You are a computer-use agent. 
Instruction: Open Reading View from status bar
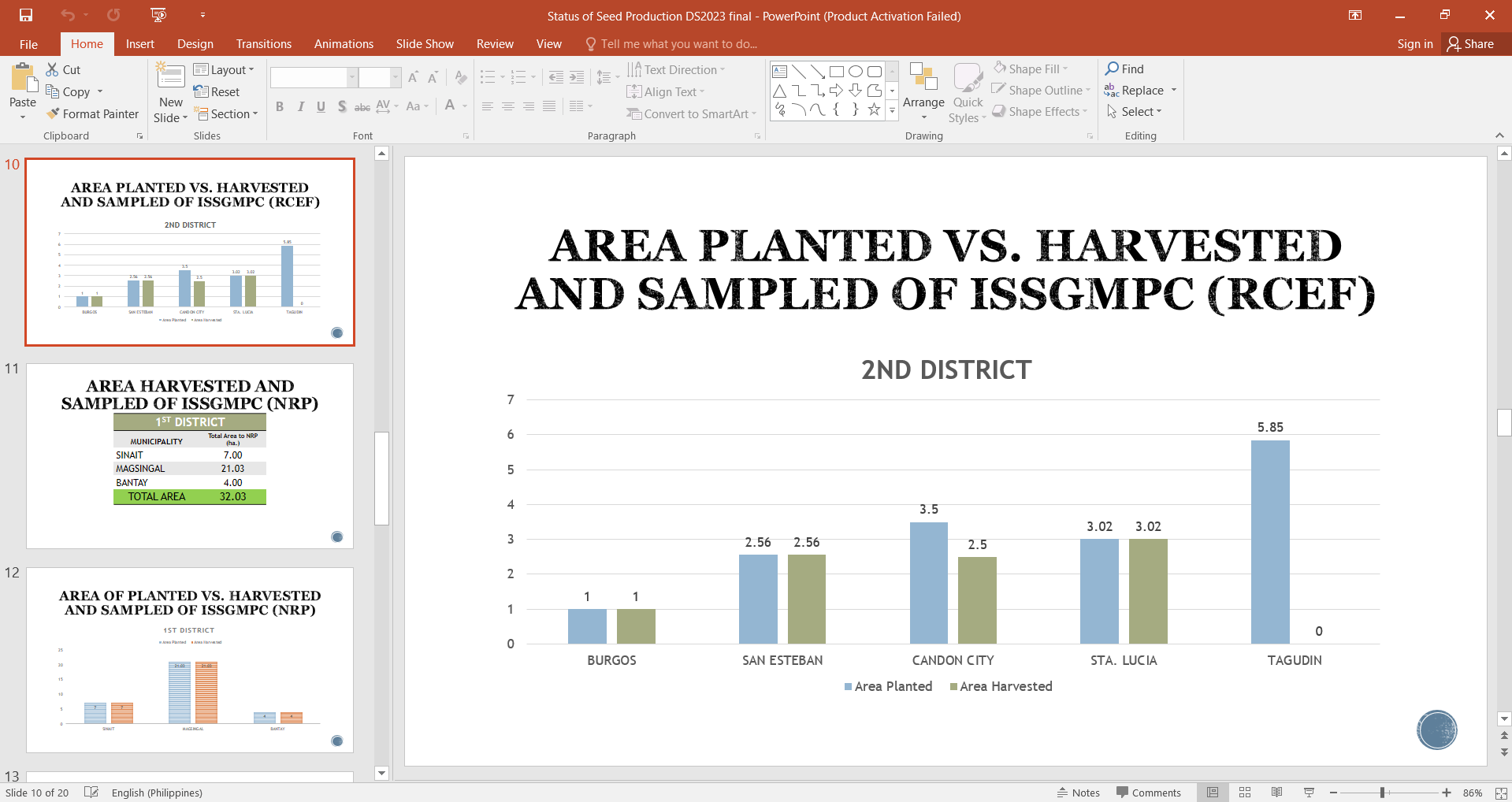point(1276,793)
